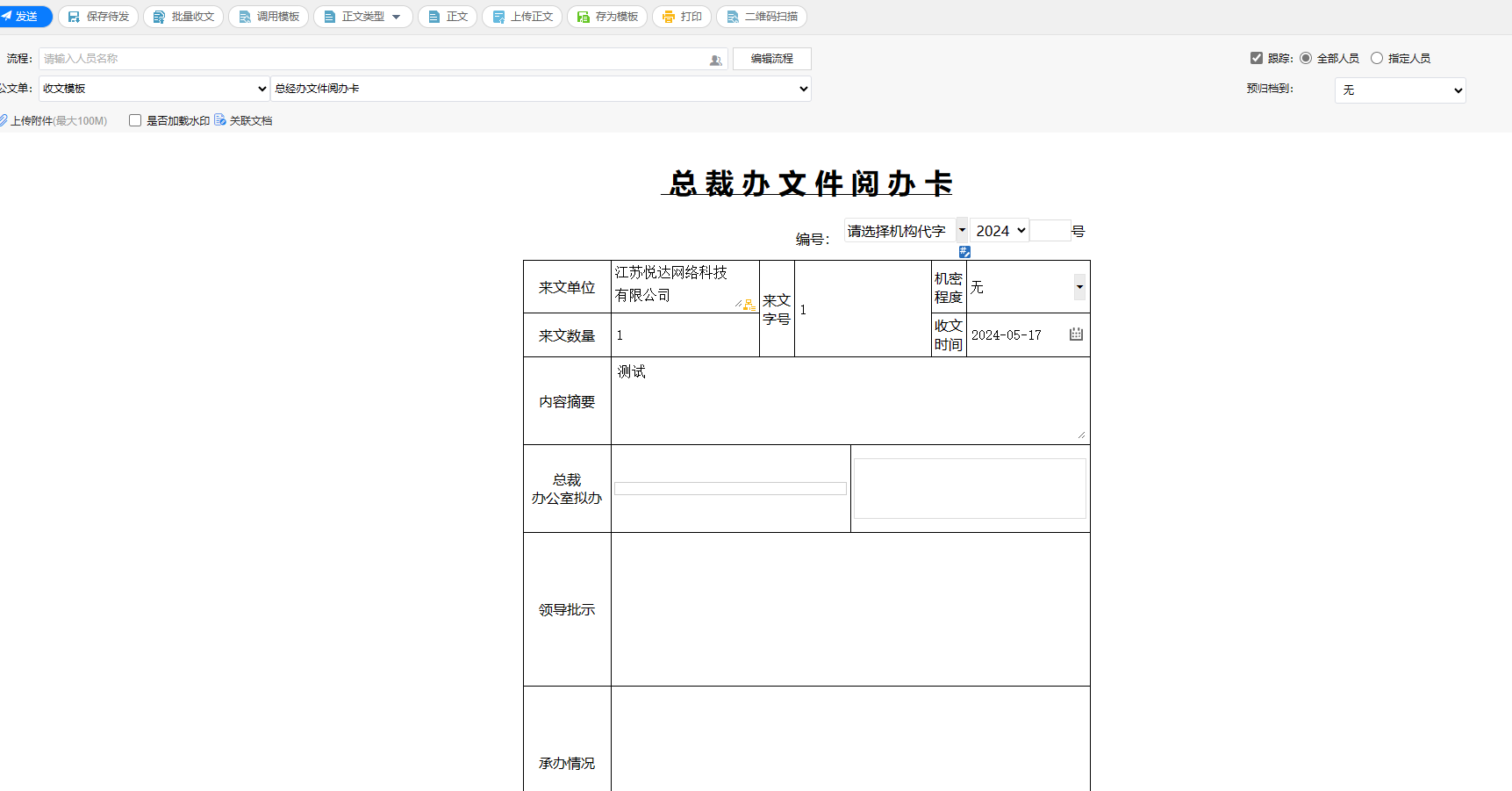Click the 内容摘要 text area
The image size is (1512, 791).
pos(849,400)
